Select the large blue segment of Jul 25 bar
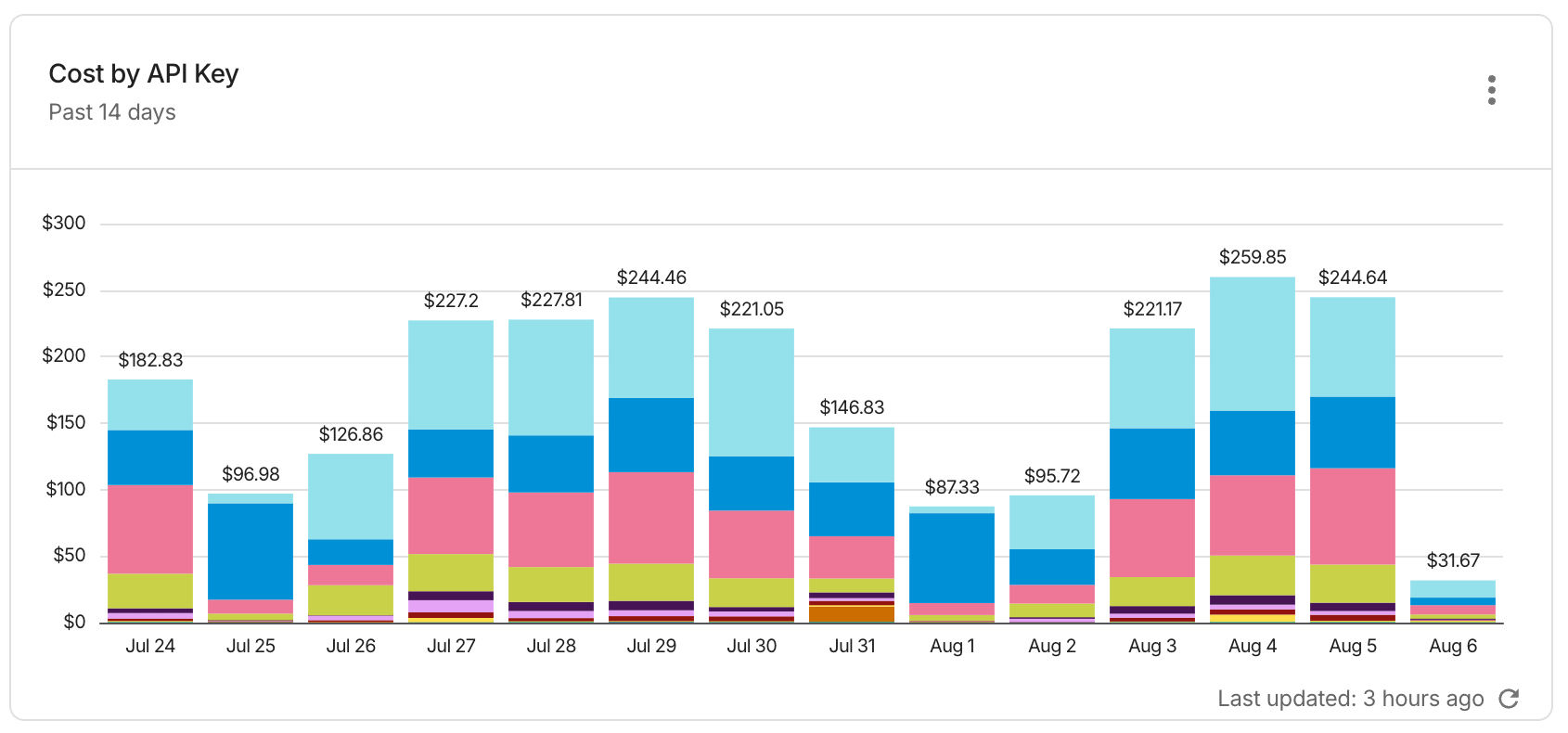This screenshot has height=733, width=1568. tap(251, 552)
